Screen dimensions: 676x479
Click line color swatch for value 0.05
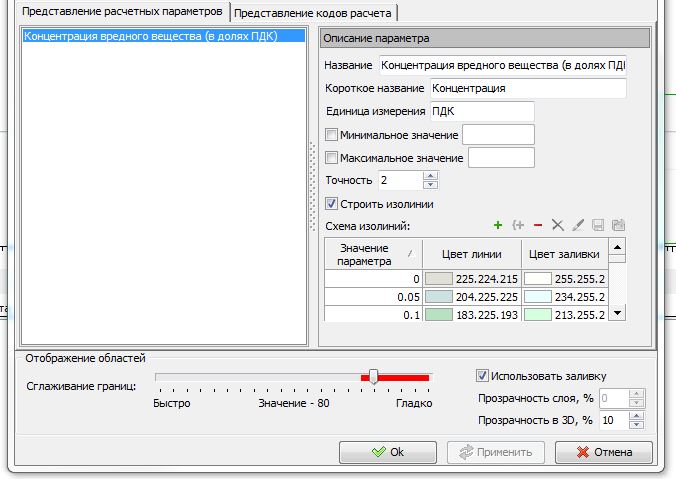click(x=438, y=297)
